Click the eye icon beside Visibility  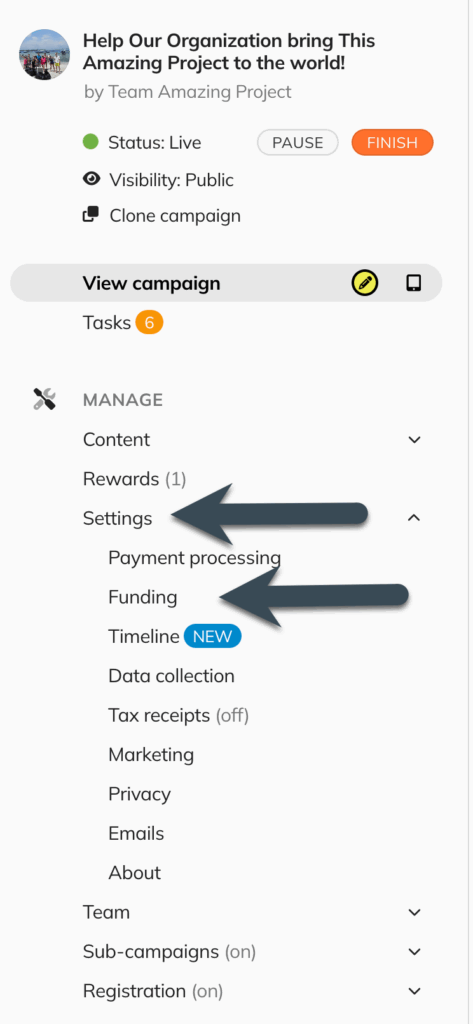[91, 179]
